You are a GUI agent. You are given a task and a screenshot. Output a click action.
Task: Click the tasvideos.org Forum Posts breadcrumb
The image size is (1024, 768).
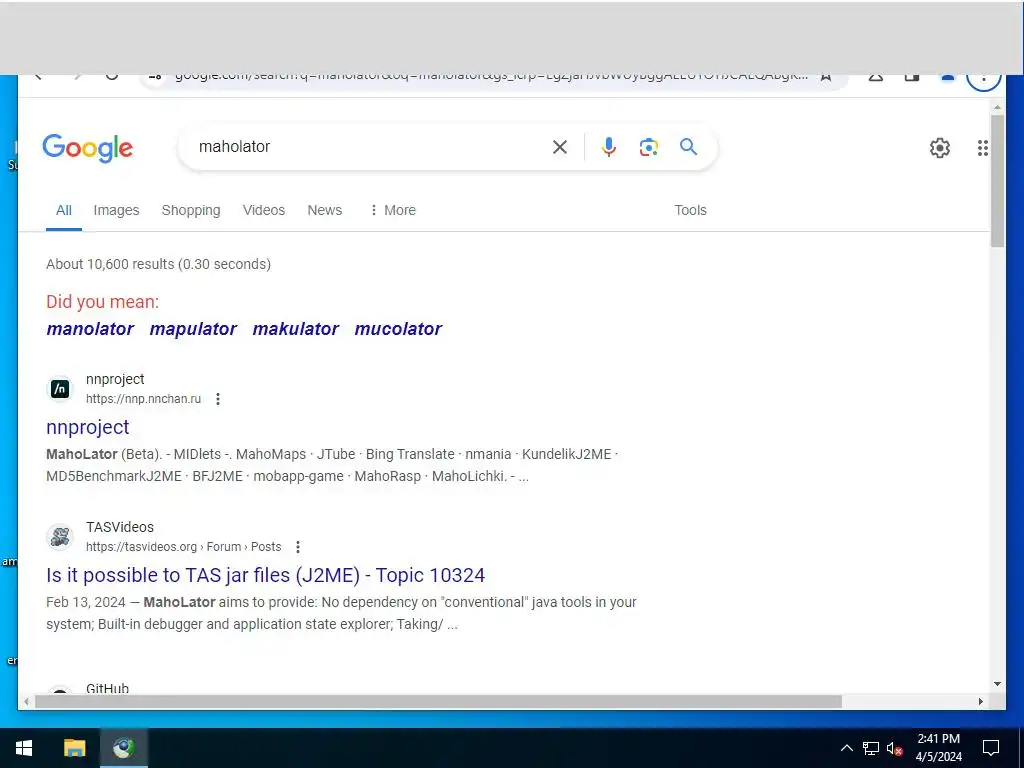[184, 547]
